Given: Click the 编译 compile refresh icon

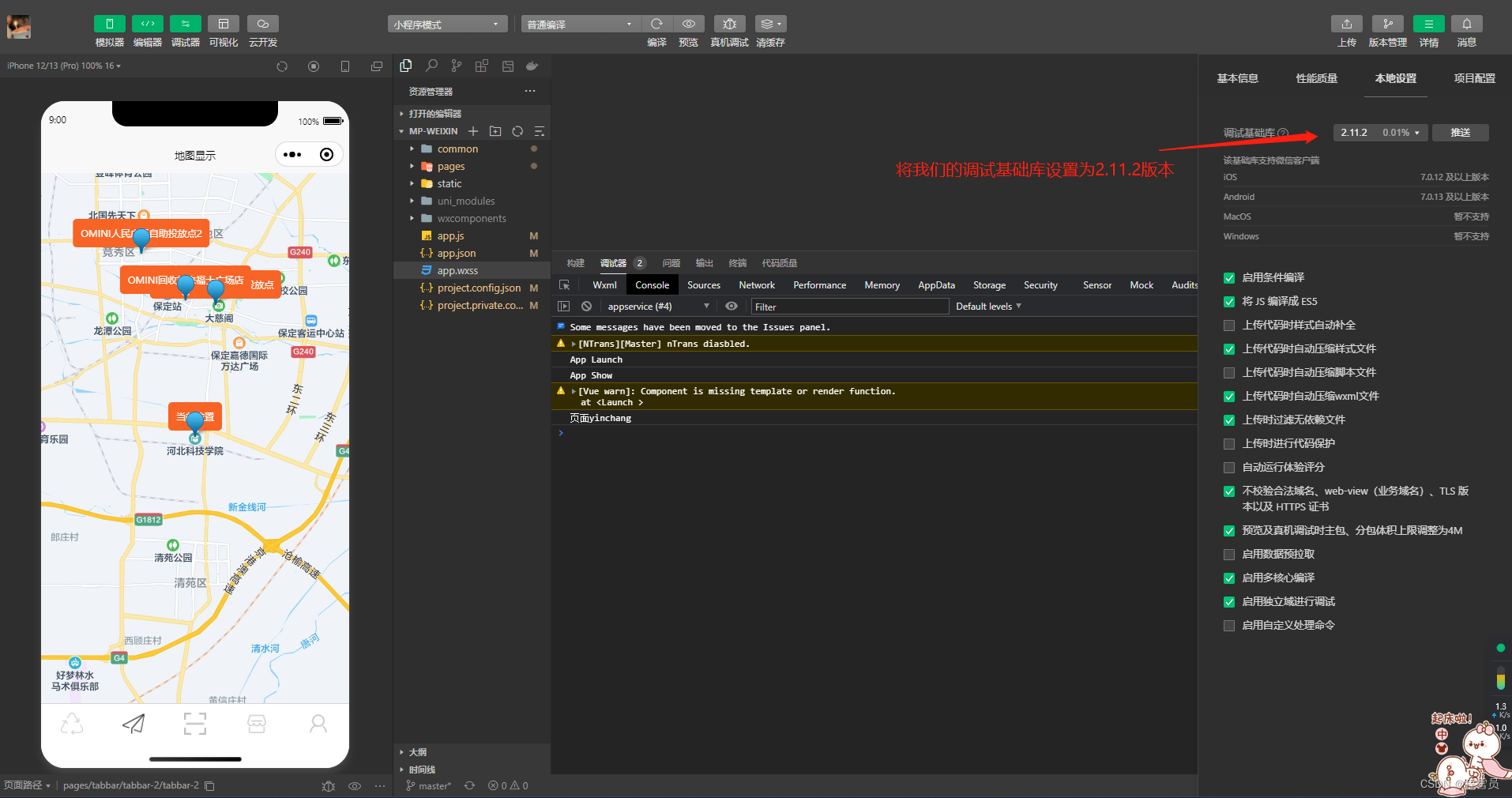Looking at the screenshot, I should click(x=656, y=24).
